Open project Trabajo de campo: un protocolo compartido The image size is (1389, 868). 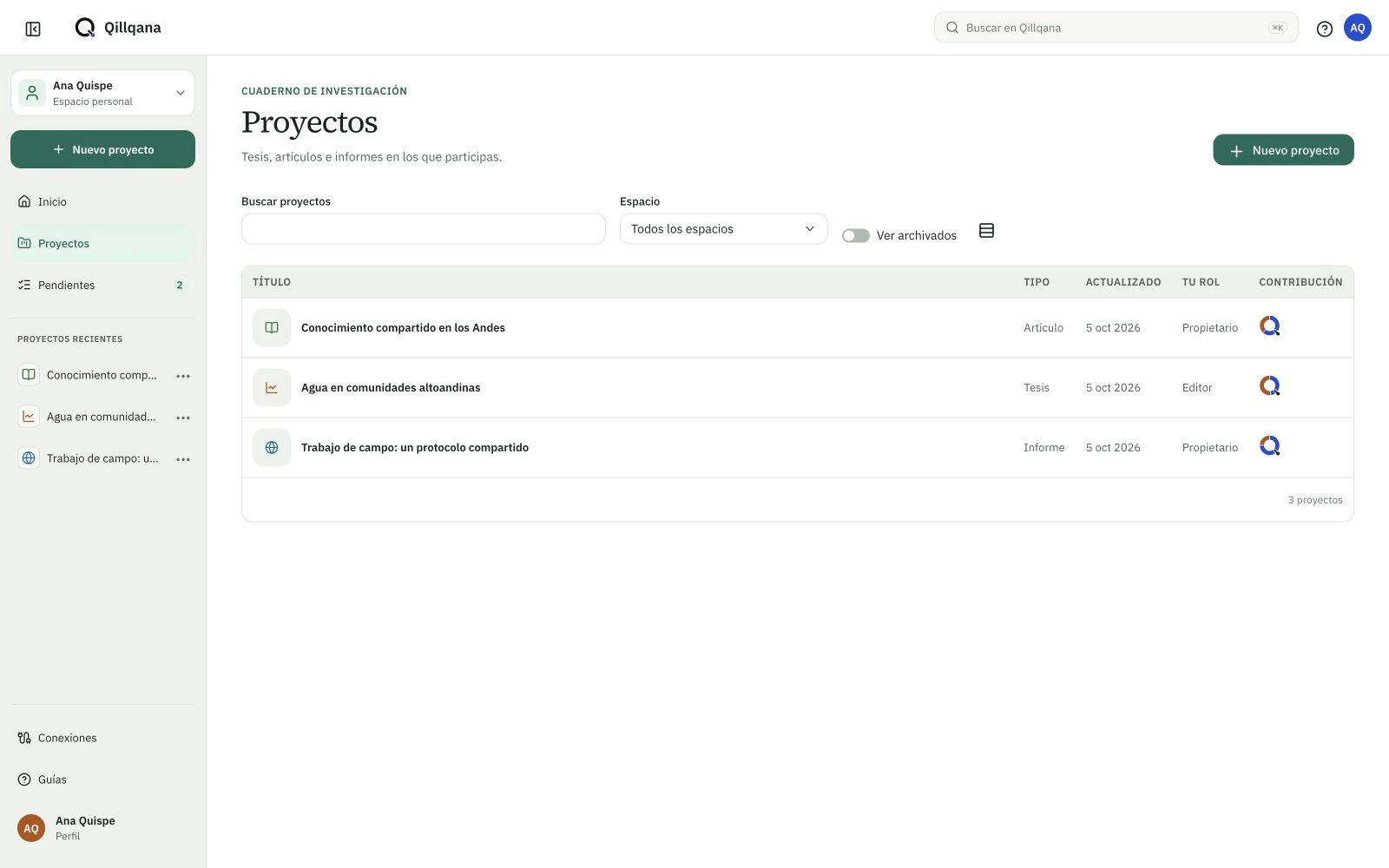(x=415, y=448)
